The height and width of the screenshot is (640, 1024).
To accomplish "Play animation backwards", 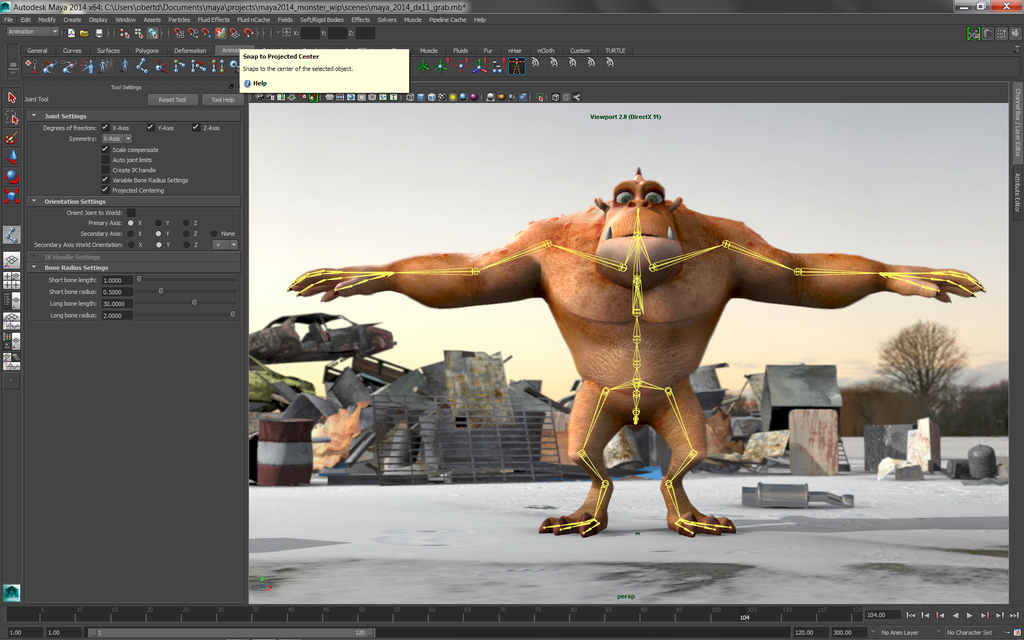I will (955, 615).
